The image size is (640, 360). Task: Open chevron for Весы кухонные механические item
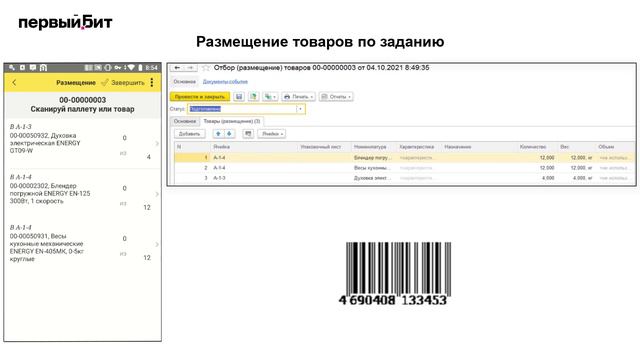(x=157, y=244)
